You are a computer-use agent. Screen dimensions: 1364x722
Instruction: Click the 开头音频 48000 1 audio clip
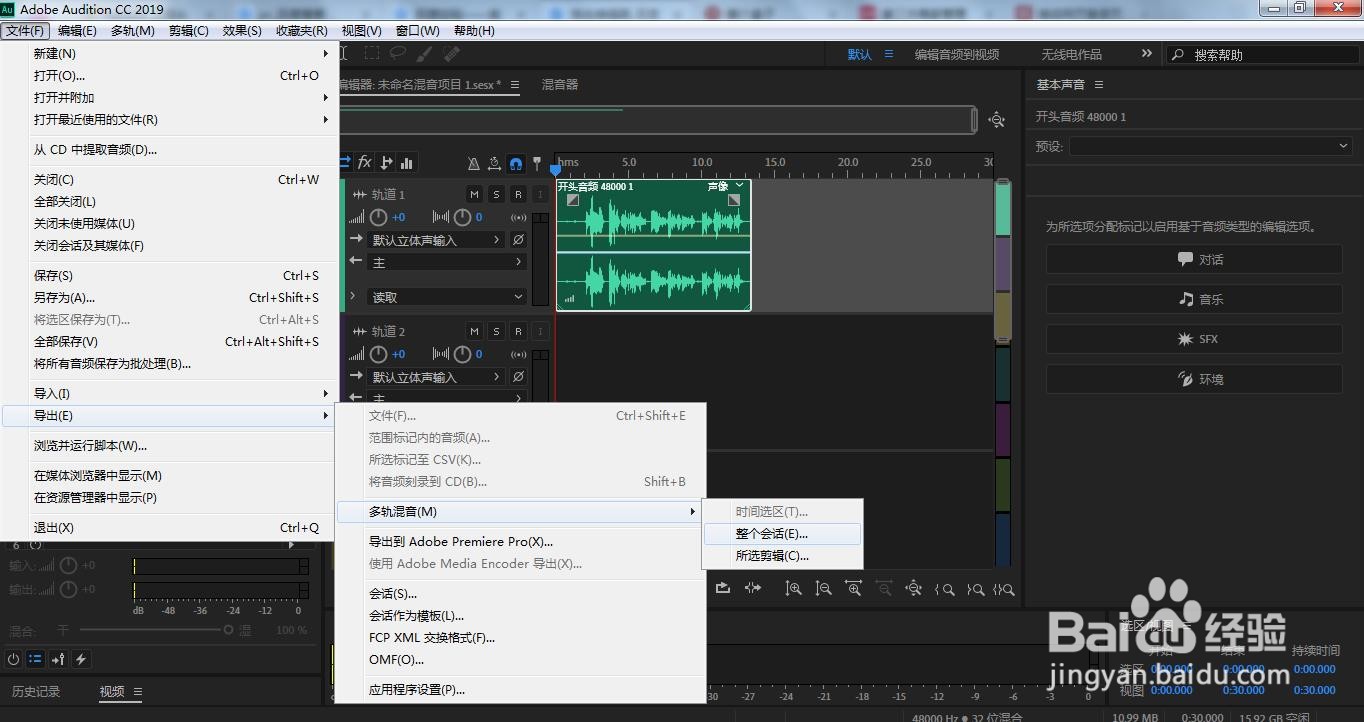pyautogui.click(x=653, y=245)
